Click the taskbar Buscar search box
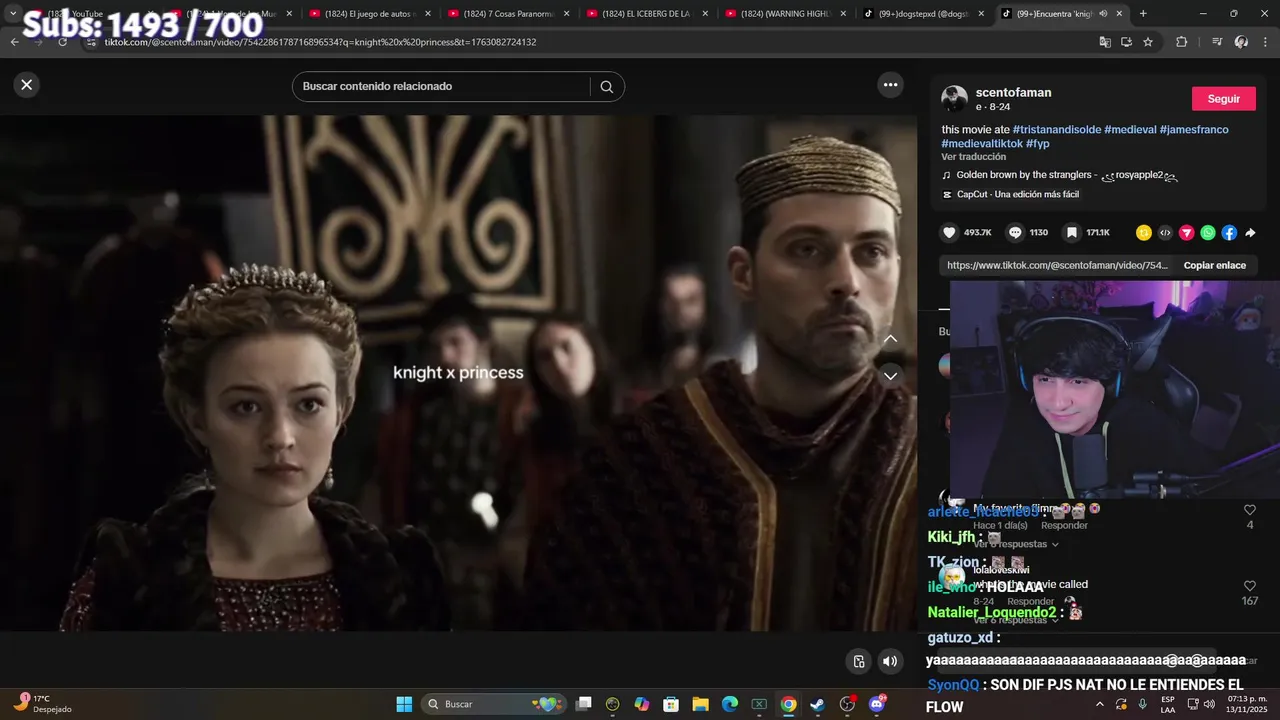Viewport: 1280px width, 720px height. [x=494, y=704]
